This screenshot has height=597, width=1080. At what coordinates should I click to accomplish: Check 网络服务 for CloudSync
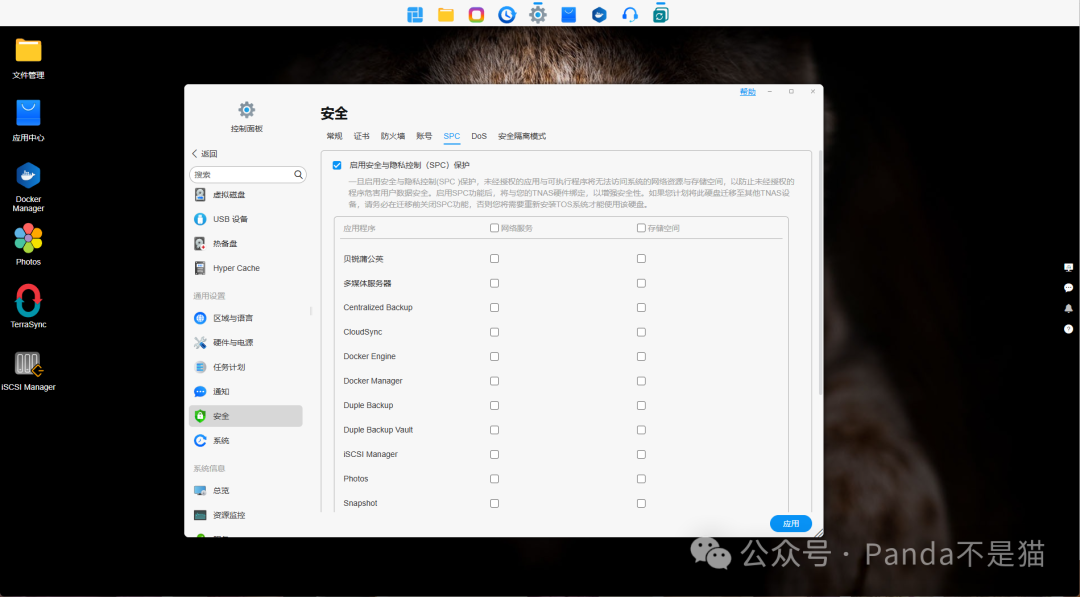[494, 331]
